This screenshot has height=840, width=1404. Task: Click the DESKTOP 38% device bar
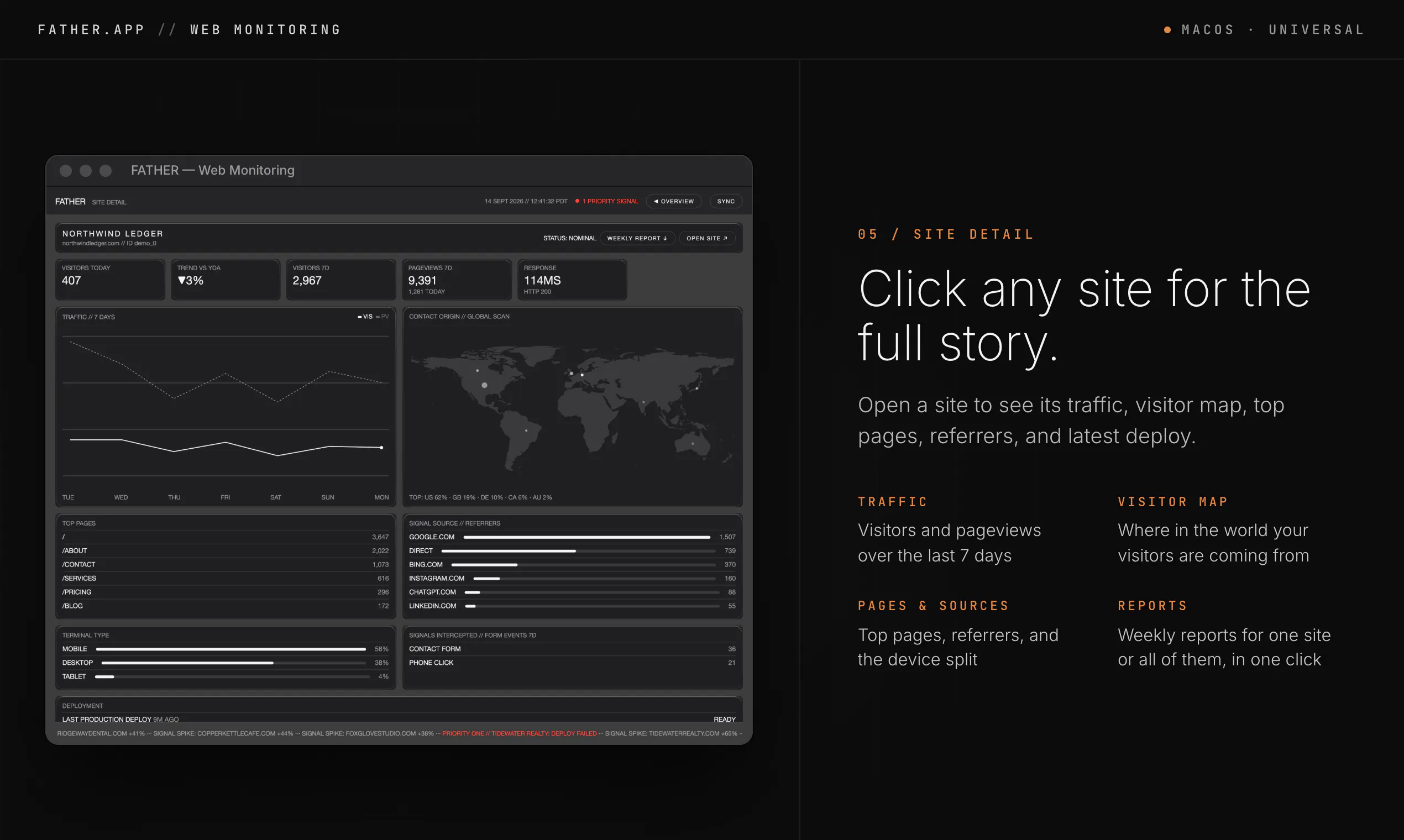point(234,663)
